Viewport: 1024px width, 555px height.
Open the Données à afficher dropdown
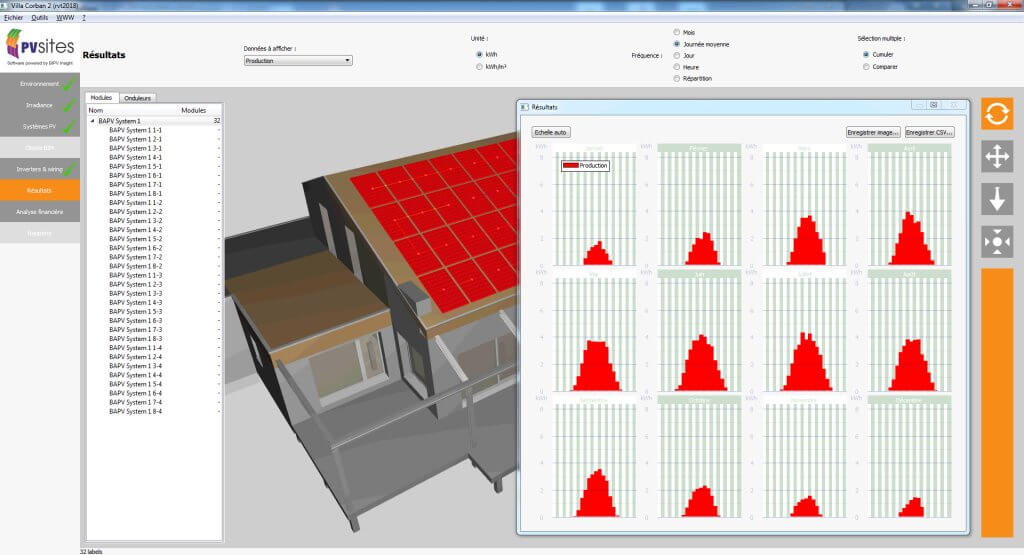tap(298, 60)
